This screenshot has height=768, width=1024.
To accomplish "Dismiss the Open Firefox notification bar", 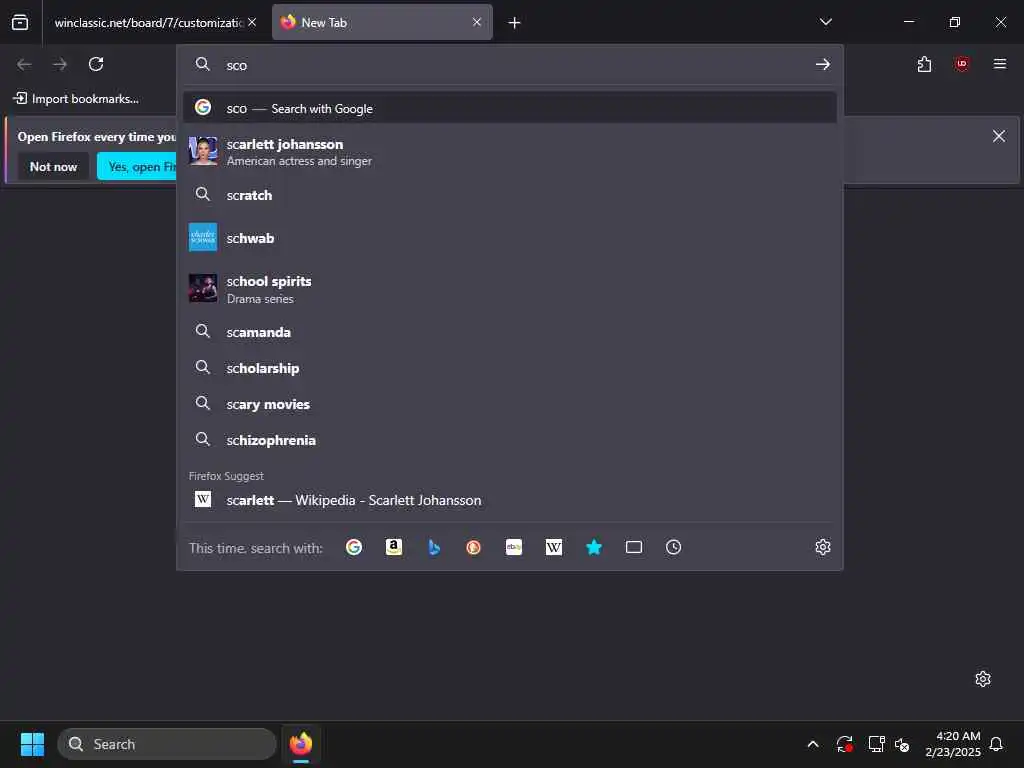I will (x=999, y=136).
